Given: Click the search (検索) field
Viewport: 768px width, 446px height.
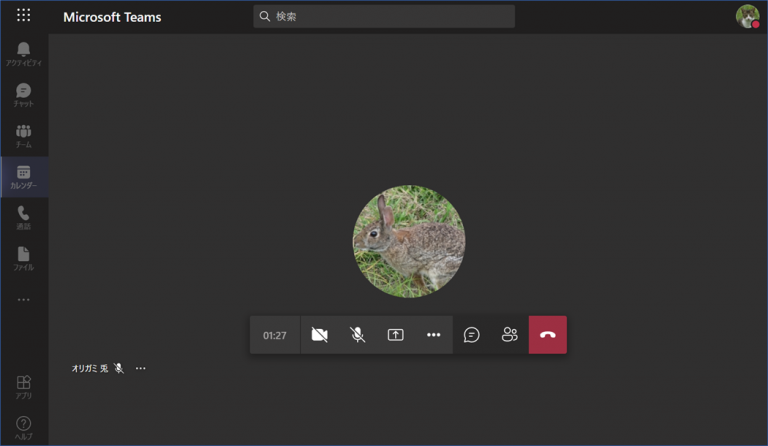Looking at the screenshot, I should click(x=384, y=17).
